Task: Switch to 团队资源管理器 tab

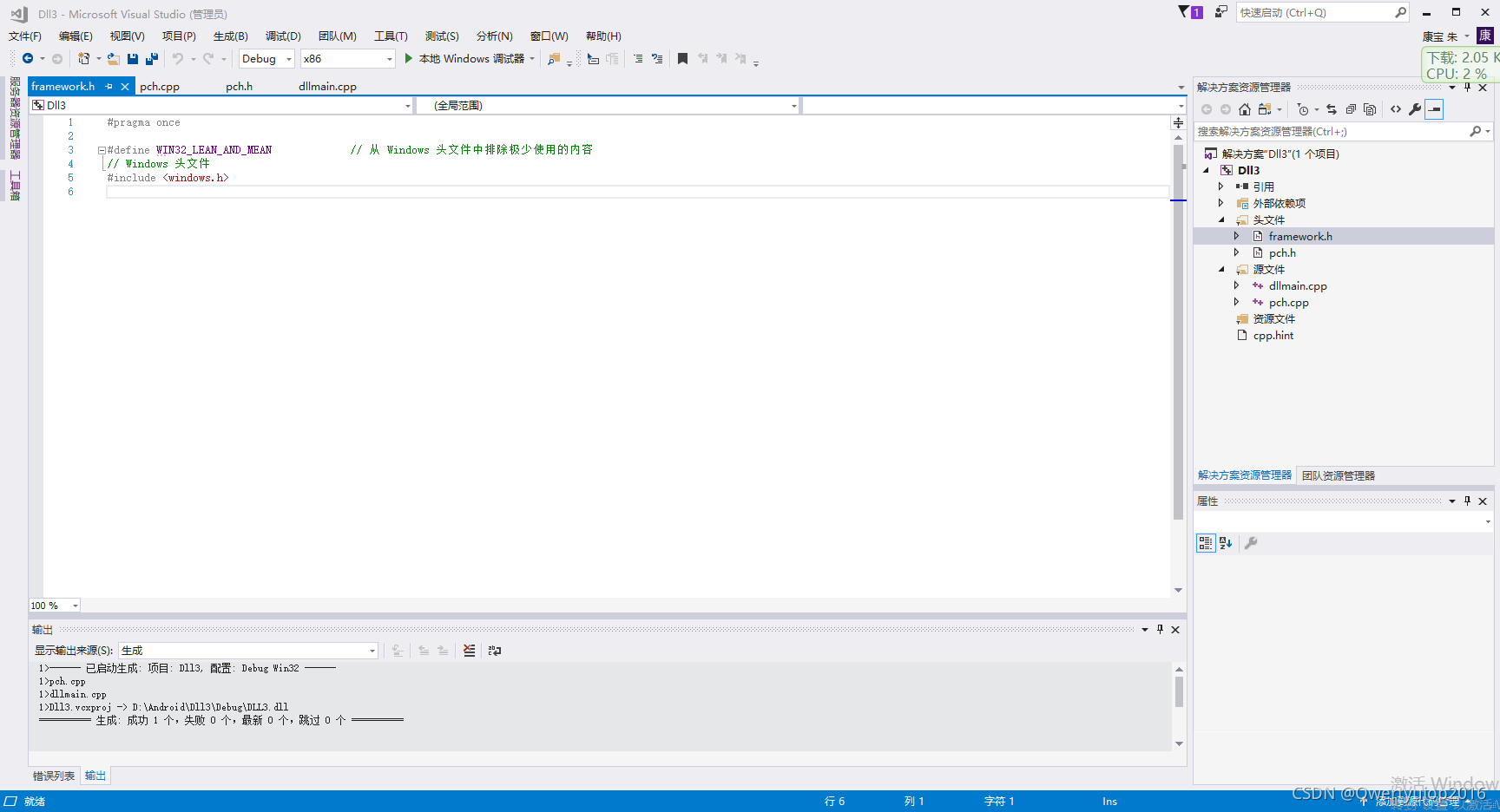Action: [x=1339, y=475]
